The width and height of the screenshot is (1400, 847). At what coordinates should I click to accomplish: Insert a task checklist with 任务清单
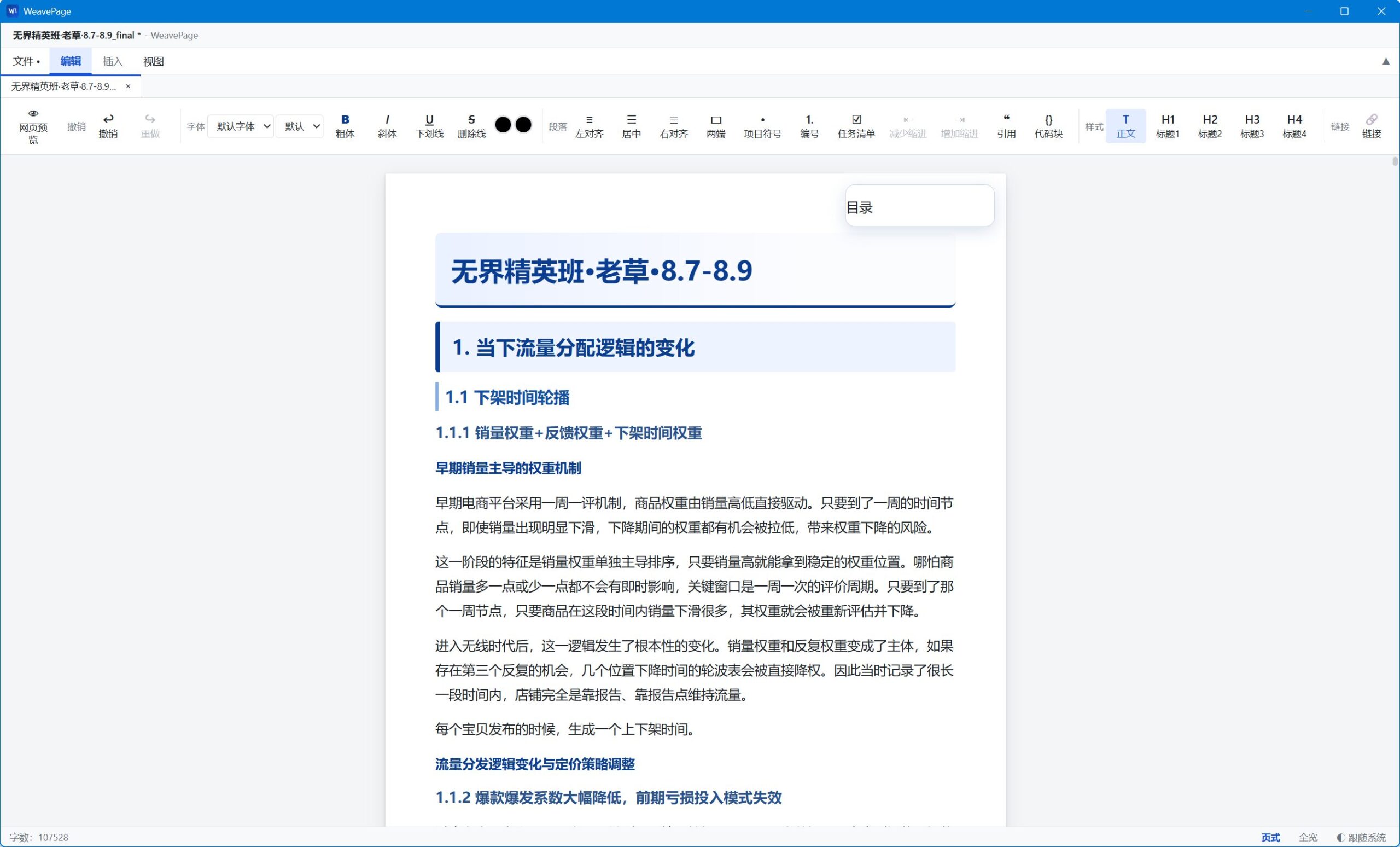pyautogui.click(x=856, y=126)
